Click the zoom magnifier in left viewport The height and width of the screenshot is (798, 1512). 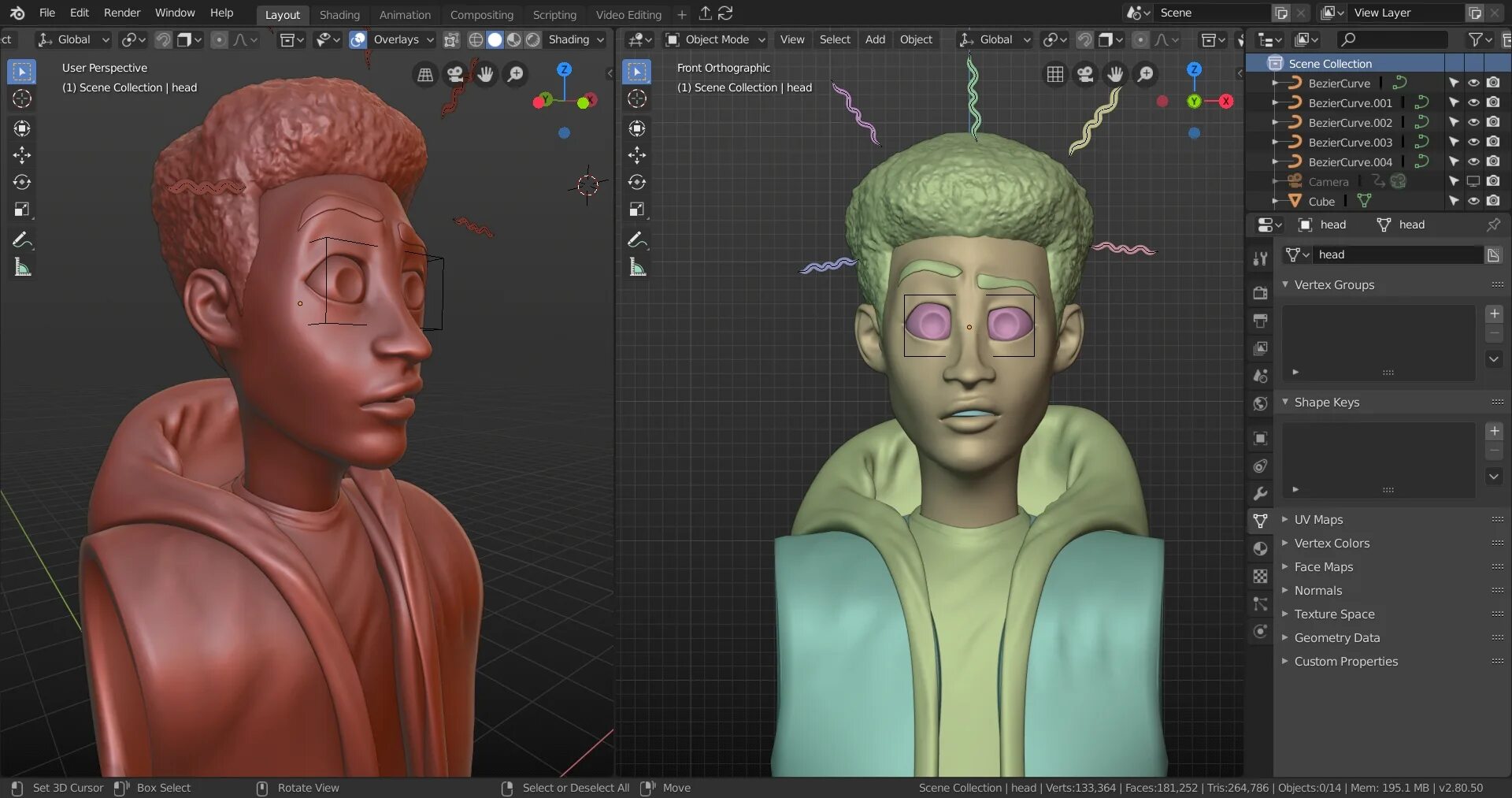(515, 74)
